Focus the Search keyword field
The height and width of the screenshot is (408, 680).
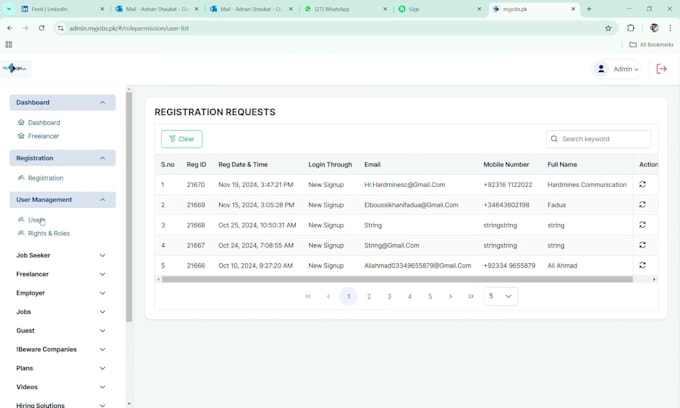point(599,139)
